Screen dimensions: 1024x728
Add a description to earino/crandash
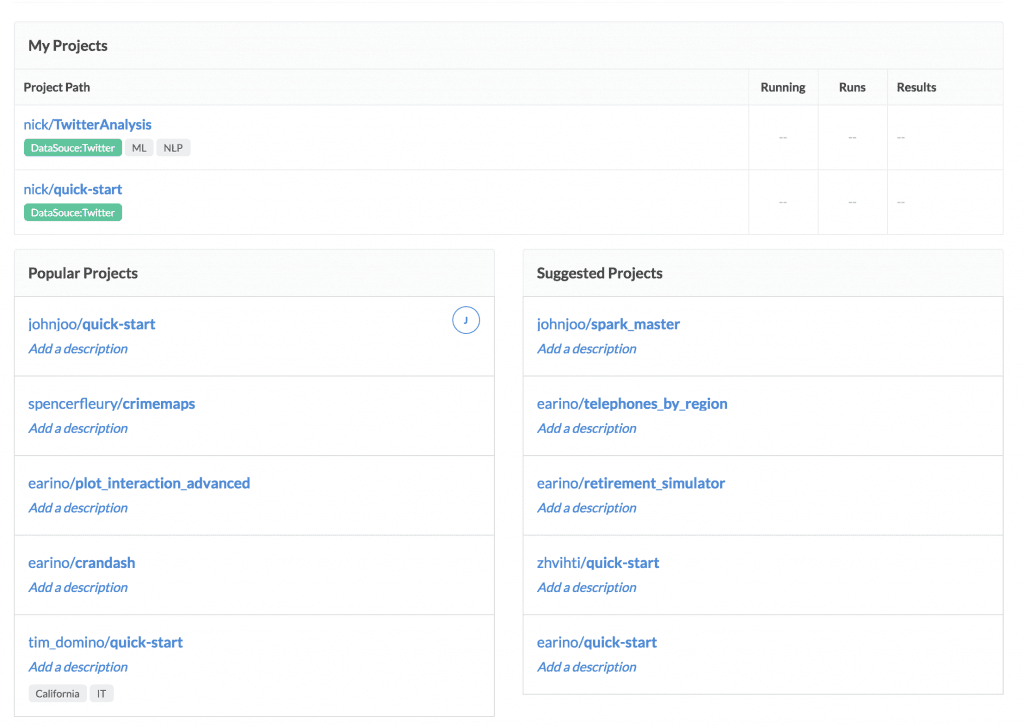tap(78, 588)
